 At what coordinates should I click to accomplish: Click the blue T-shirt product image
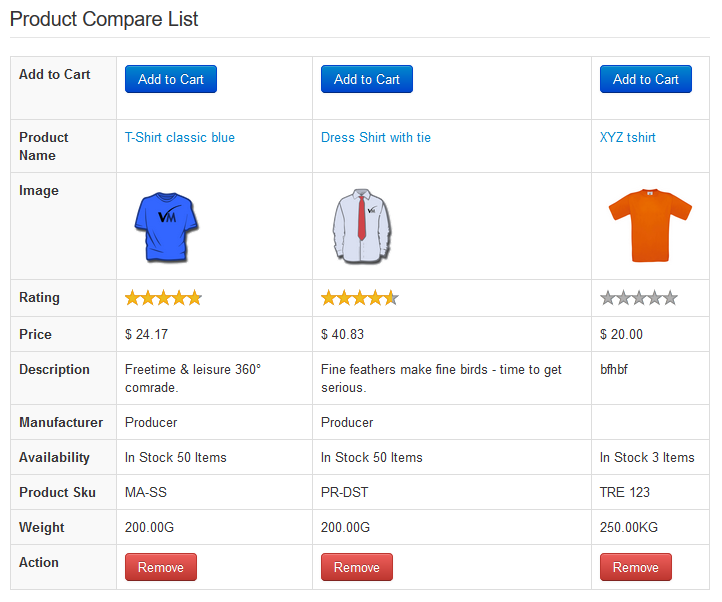coord(165,227)
